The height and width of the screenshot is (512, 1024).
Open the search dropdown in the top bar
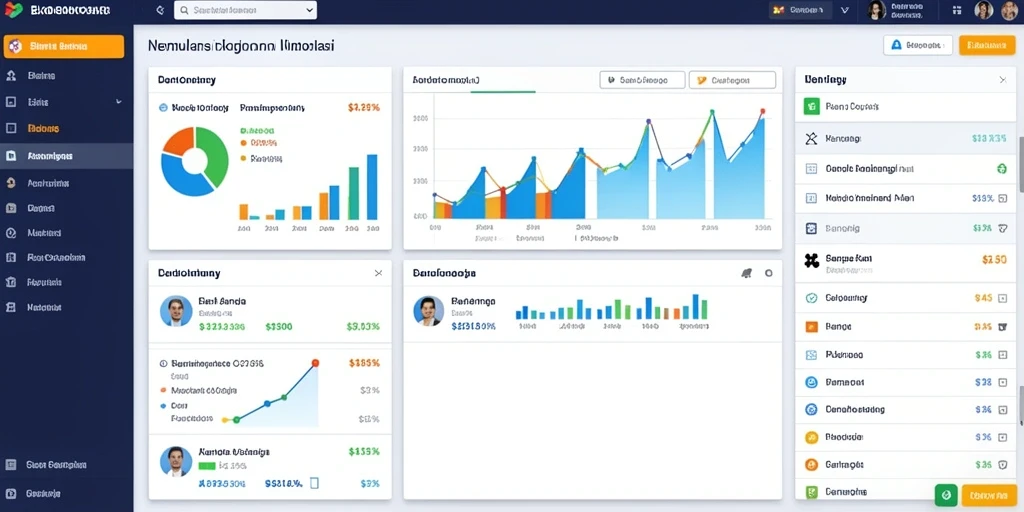[246, 10]
